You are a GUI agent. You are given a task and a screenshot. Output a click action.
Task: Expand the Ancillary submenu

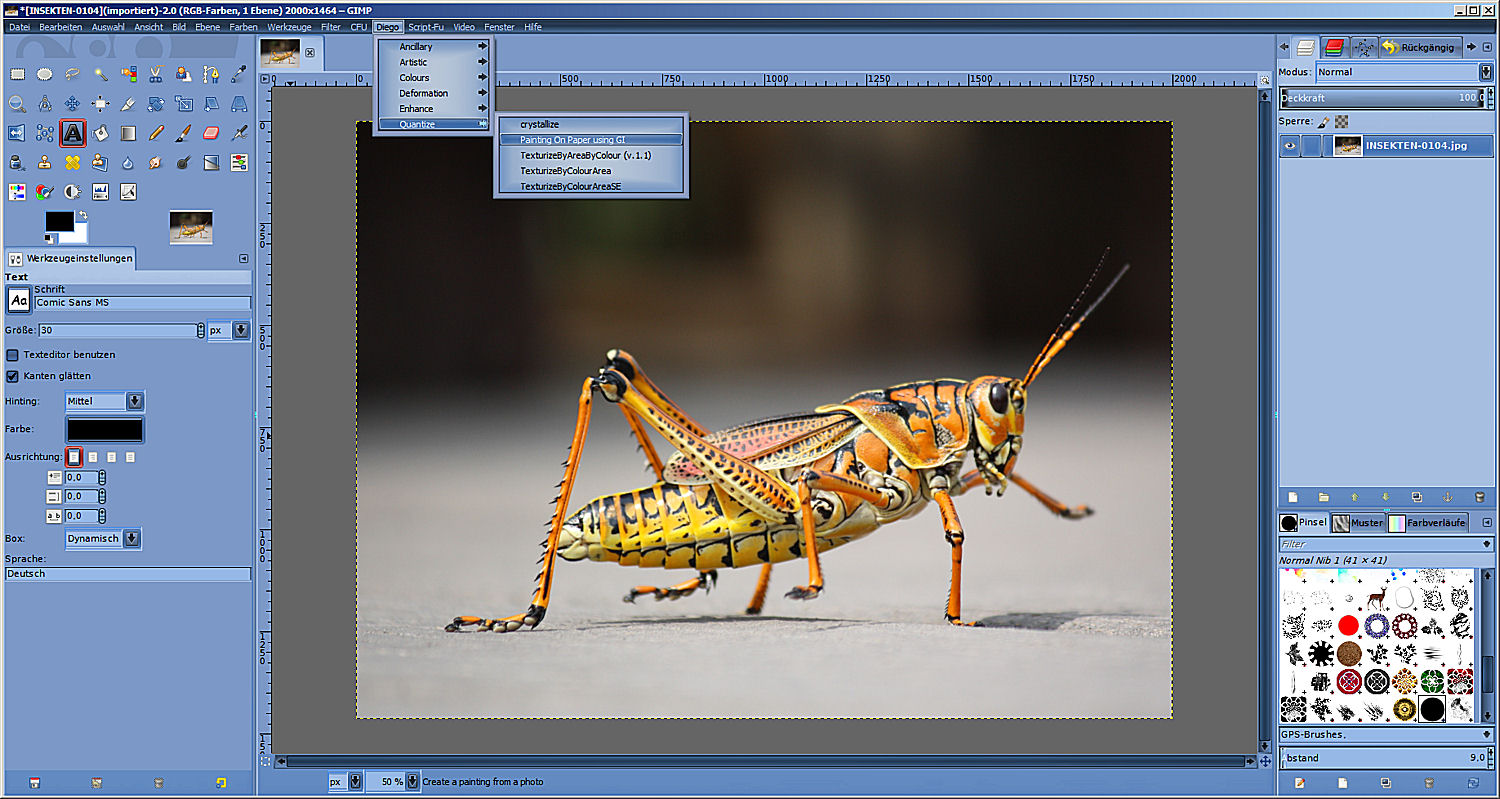tap(433, 47)
